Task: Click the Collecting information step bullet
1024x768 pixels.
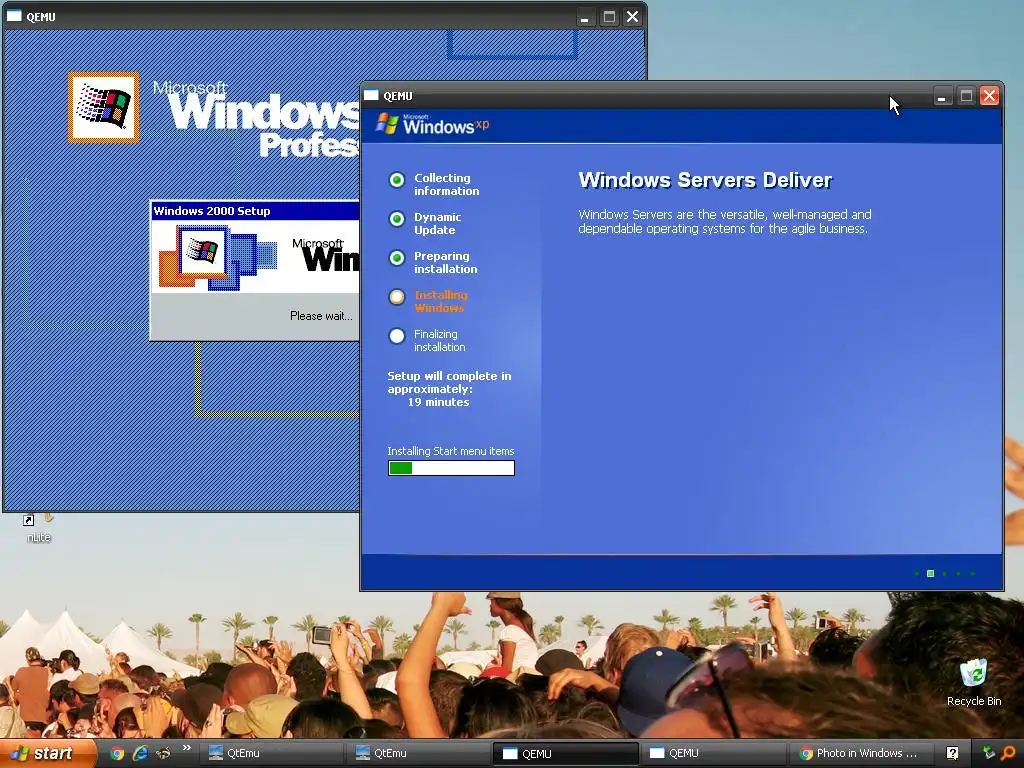Action: [396, 180]
